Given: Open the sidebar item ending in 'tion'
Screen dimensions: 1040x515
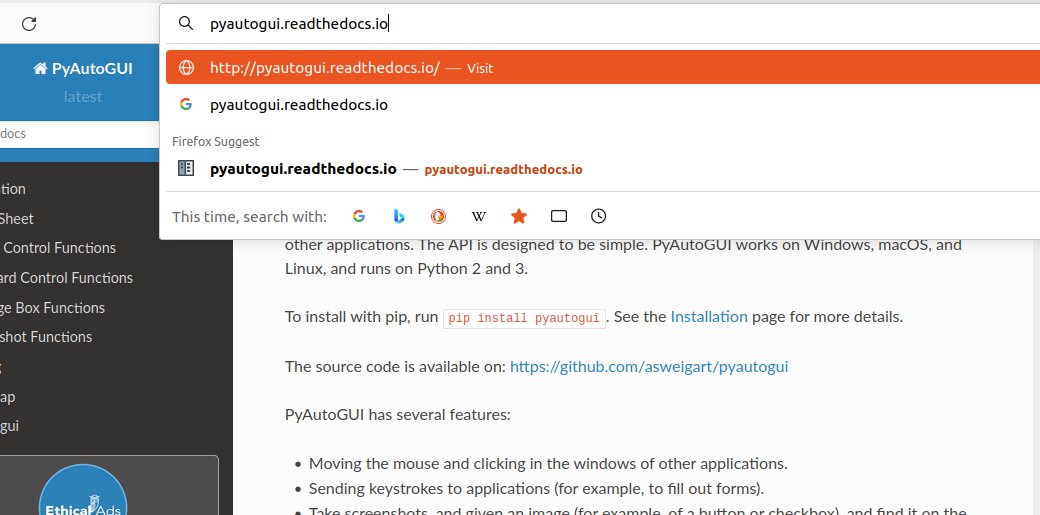Looking at the screenshot, I should 13,189.
